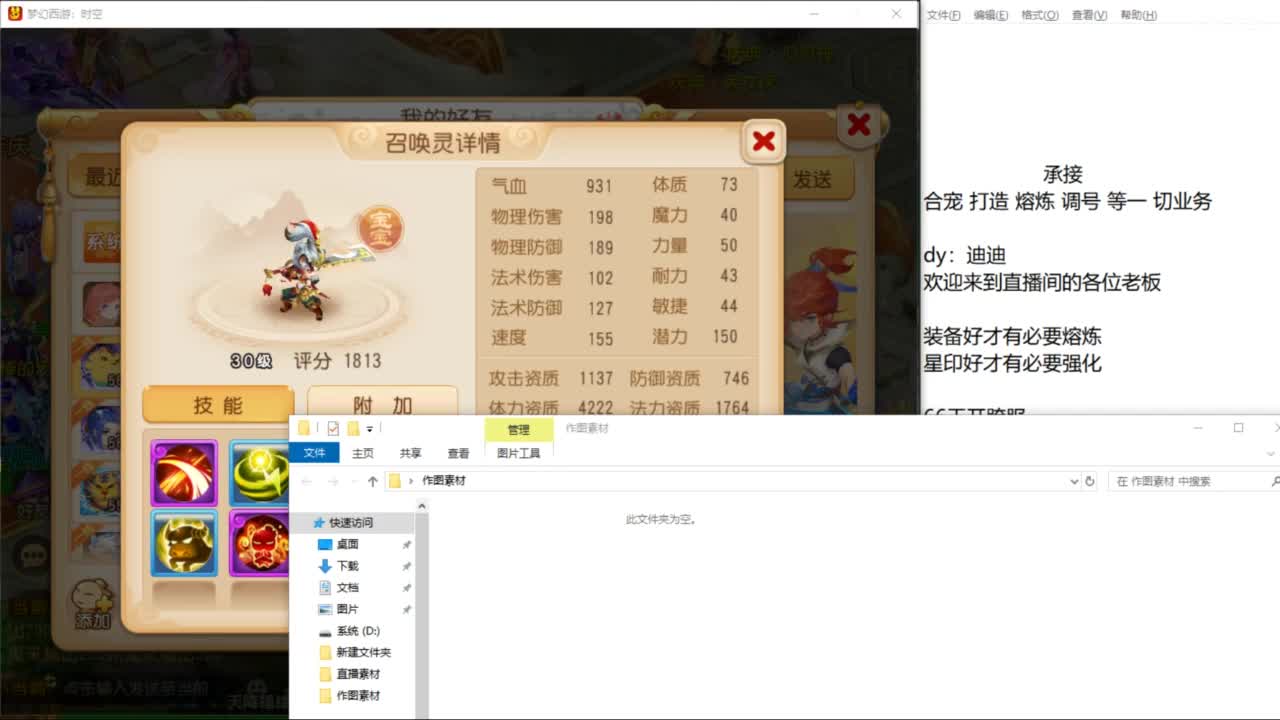Click the new folder quick access icon
The width and height of the screenshot is (1280, 720).
[353, 429]
